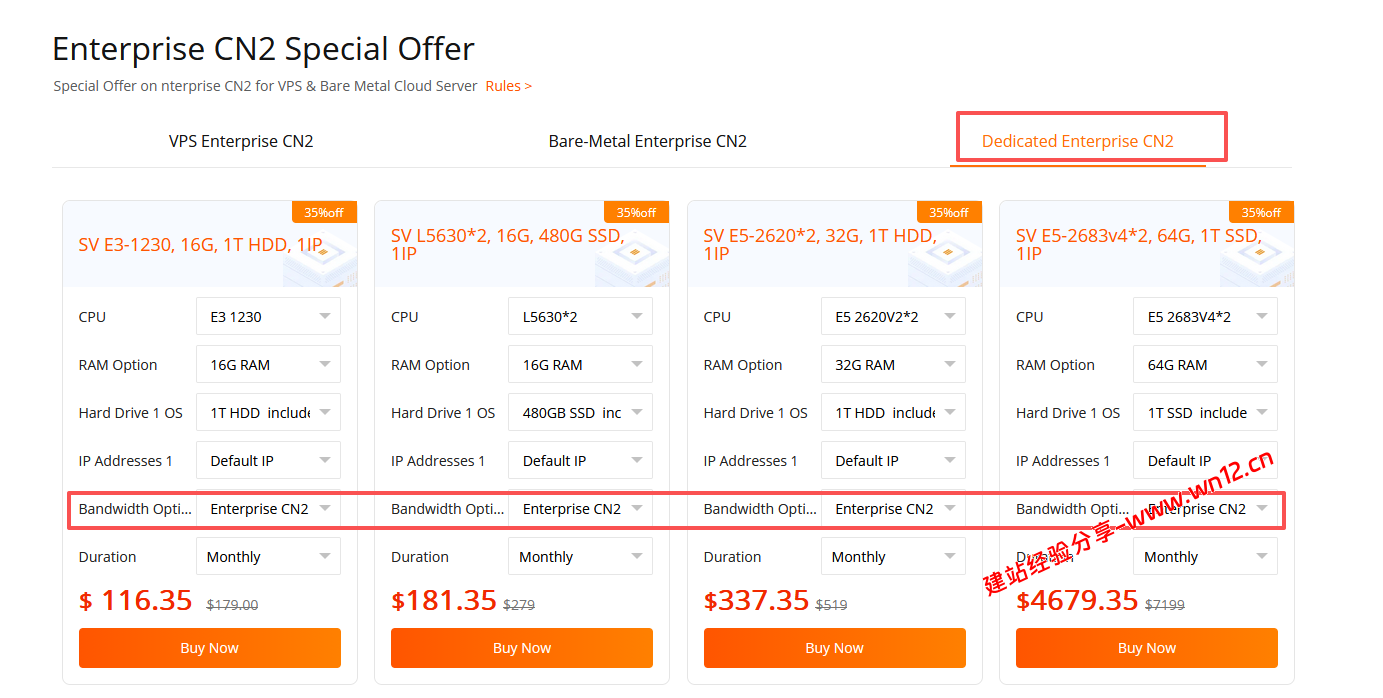Open the Default IP dropdown on the E5-2620 card
1383x698 pixels.
(893, 460)
